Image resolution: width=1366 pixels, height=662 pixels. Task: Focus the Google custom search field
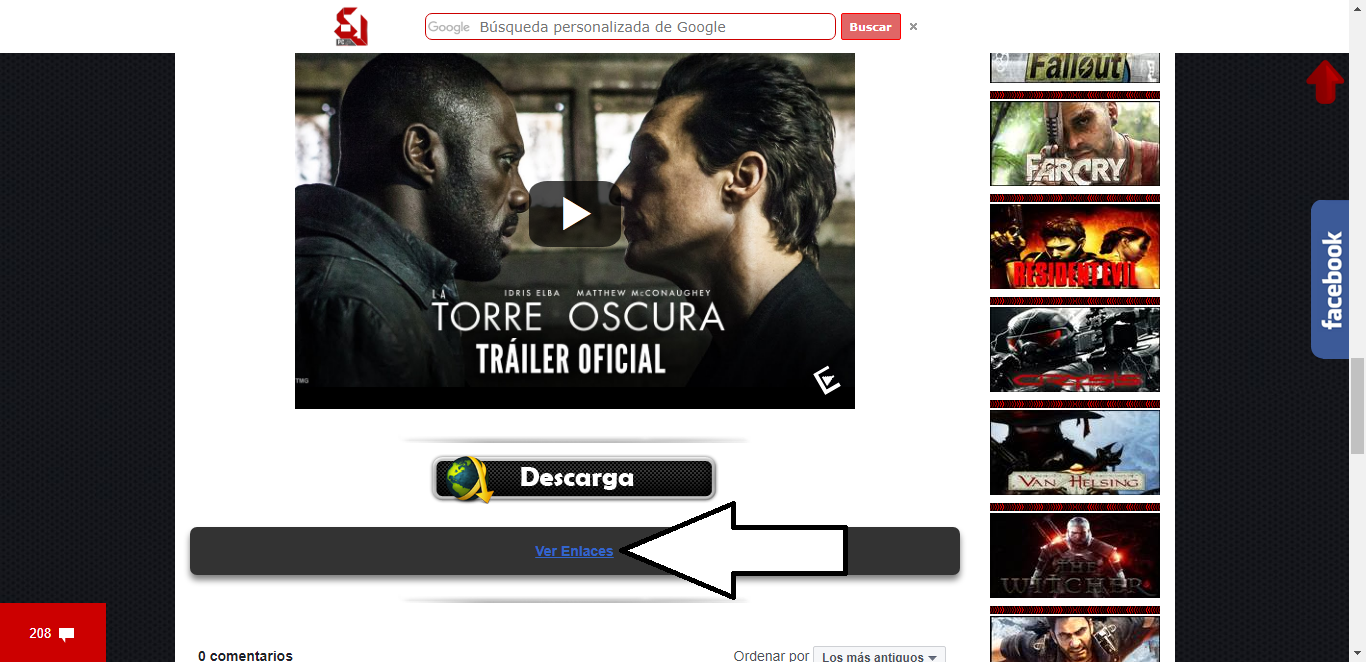click(630, 27)
